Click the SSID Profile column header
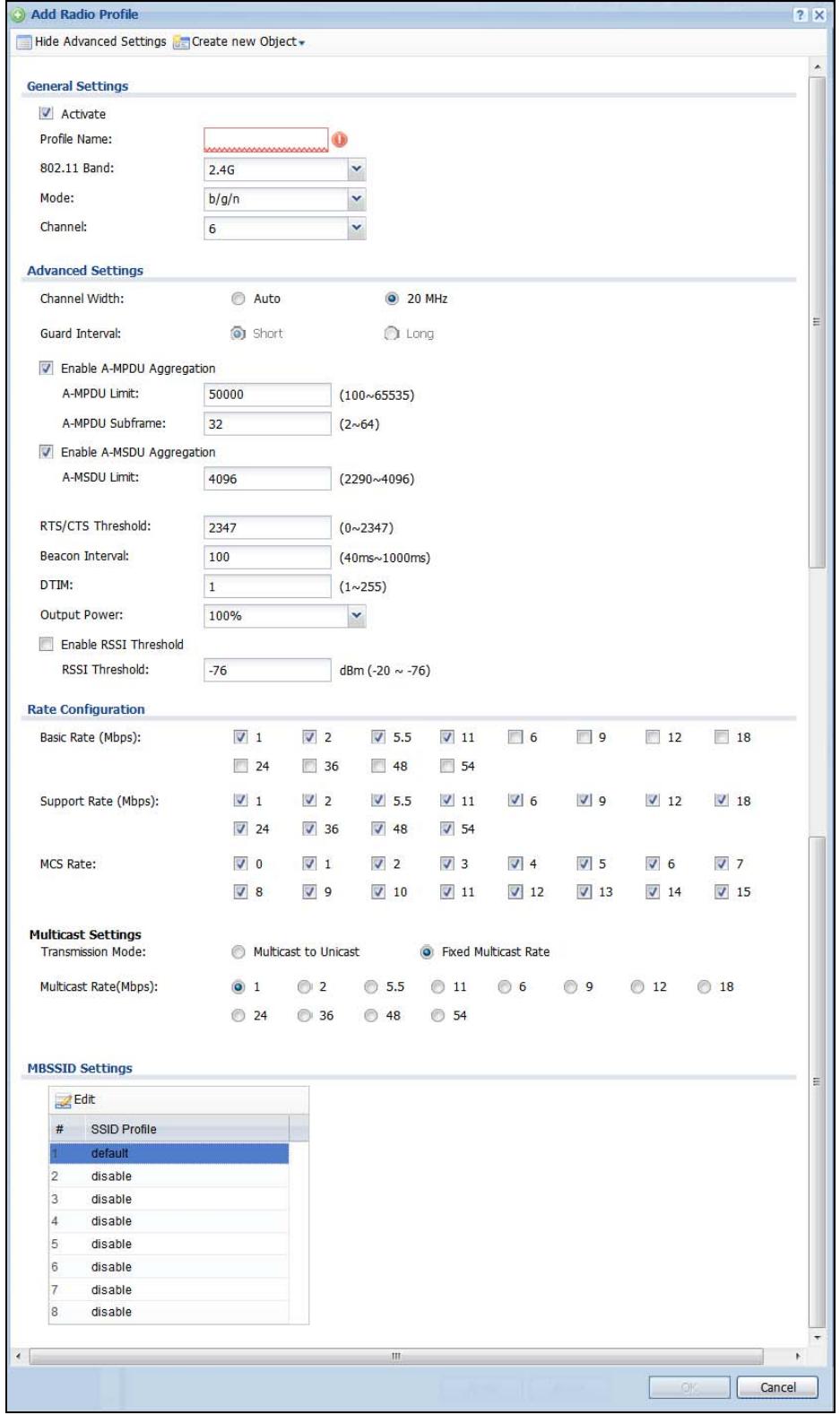 [186, 1129]
